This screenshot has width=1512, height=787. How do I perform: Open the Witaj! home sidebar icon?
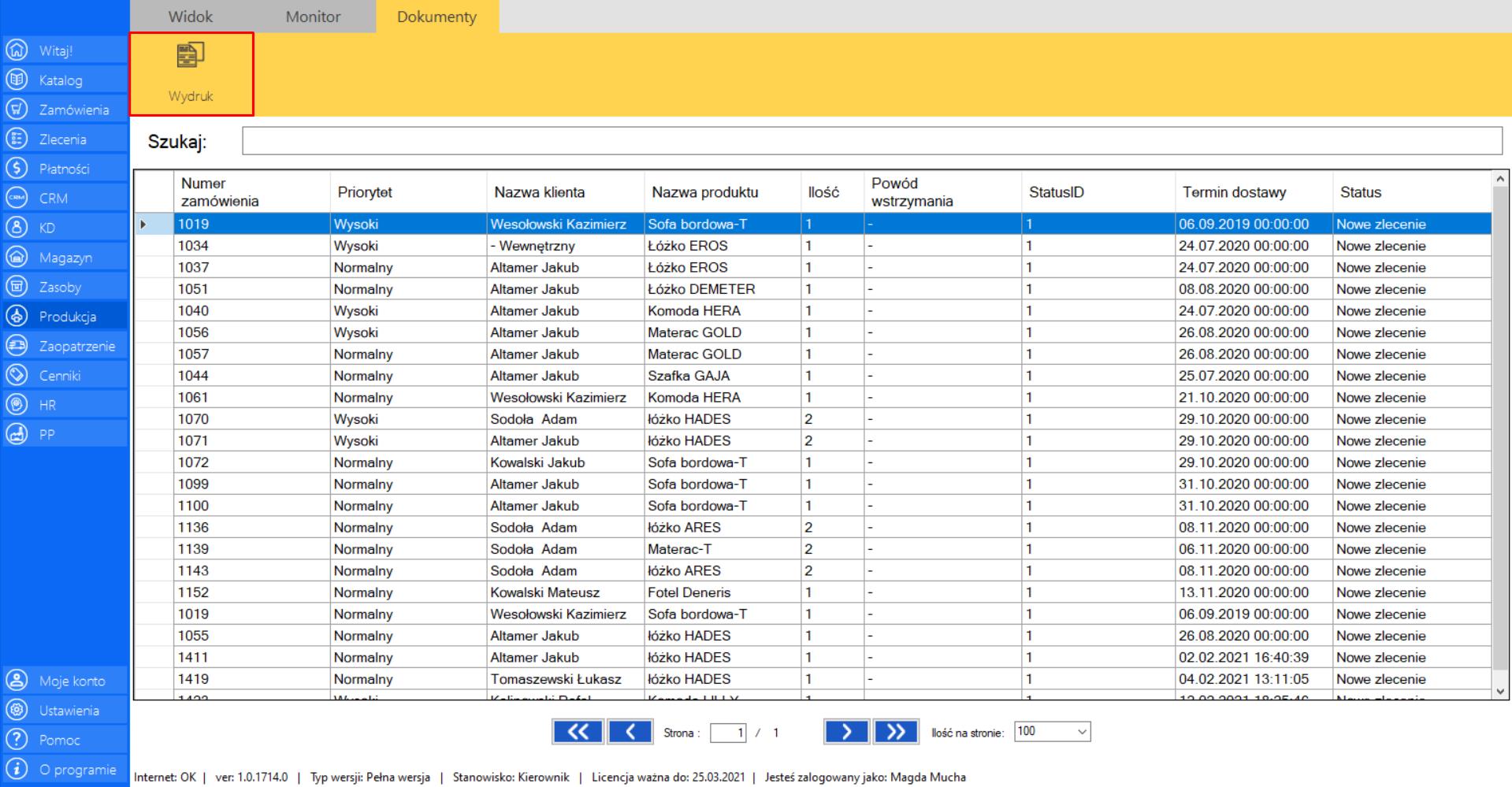tap(16, 50)
